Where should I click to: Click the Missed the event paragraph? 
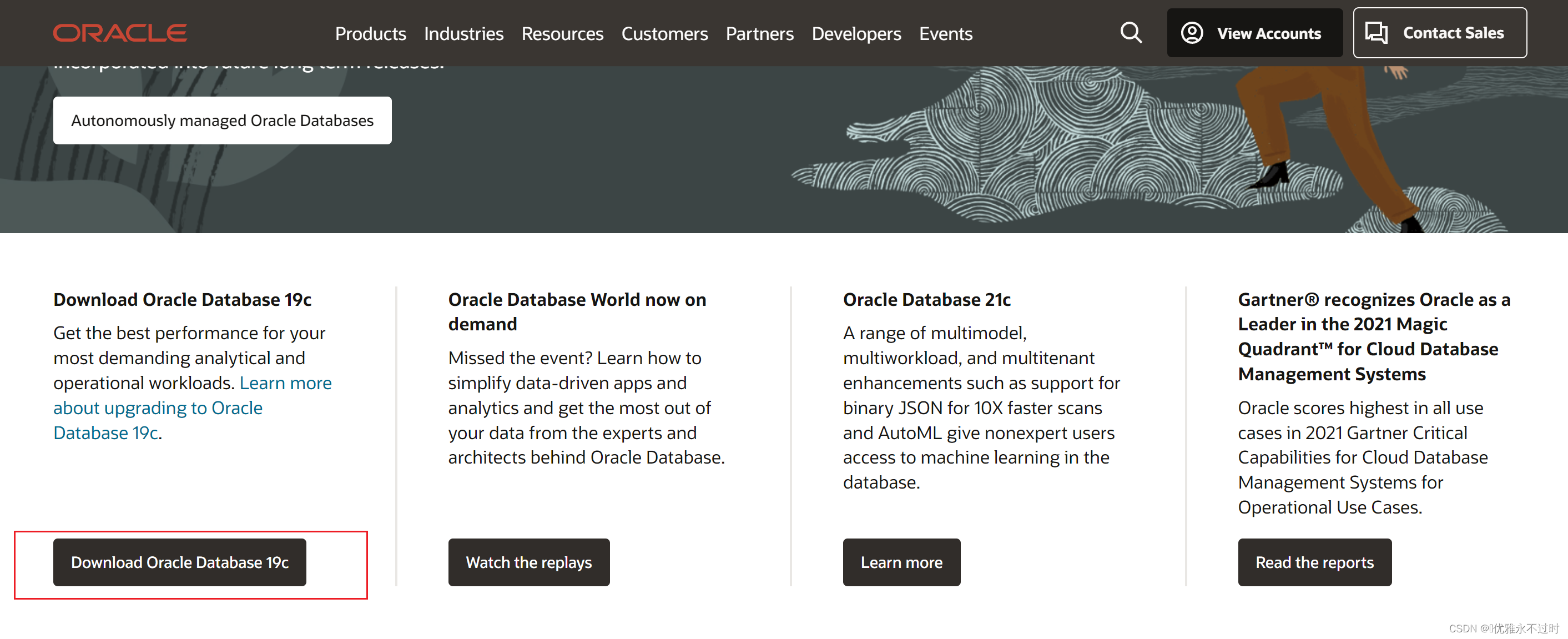(586, 407)
